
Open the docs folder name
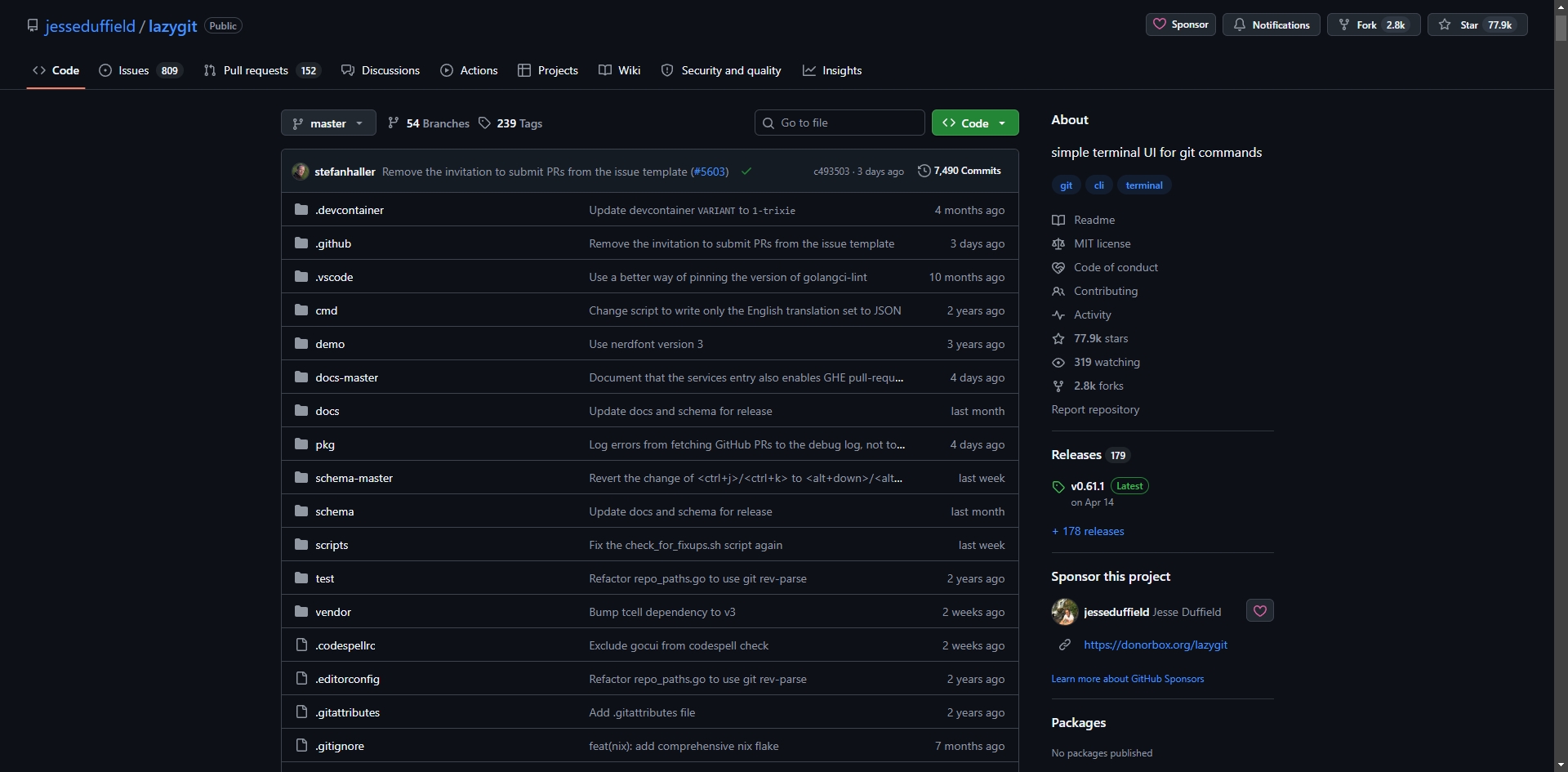(x=327, y=412)
